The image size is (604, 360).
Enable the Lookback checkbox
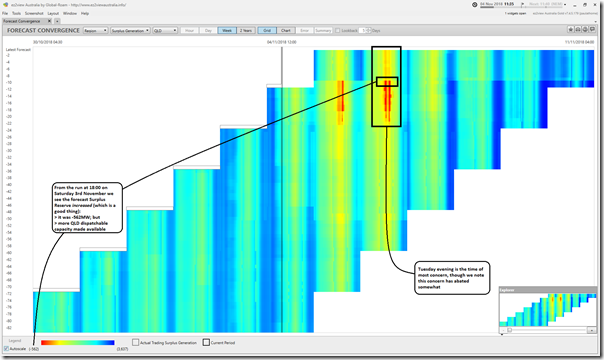click(337, 30)
